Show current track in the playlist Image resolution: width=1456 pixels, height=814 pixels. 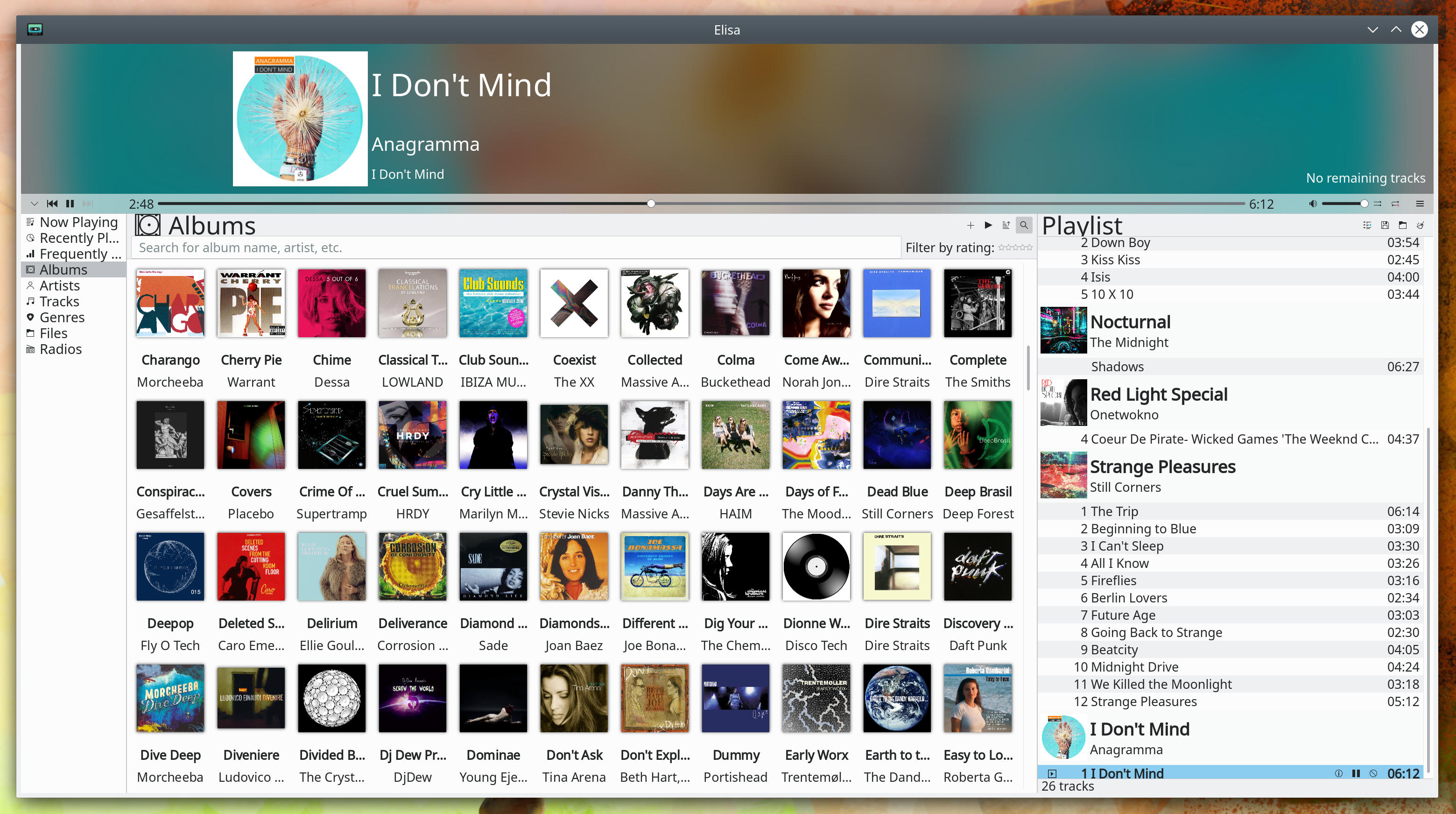1367,225
